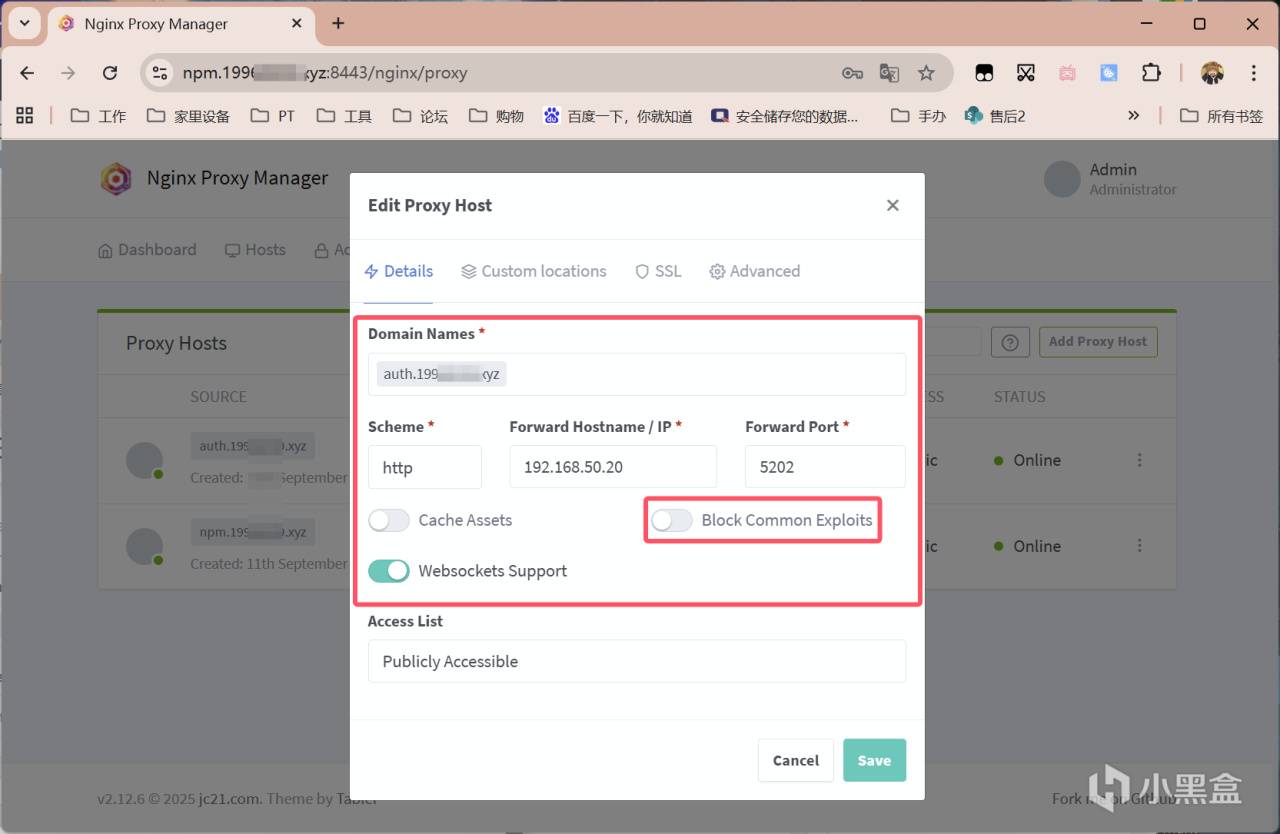The image size is (1280, 834).
Task: Enable the Cache Assets switch
Action: coord(389,520)
